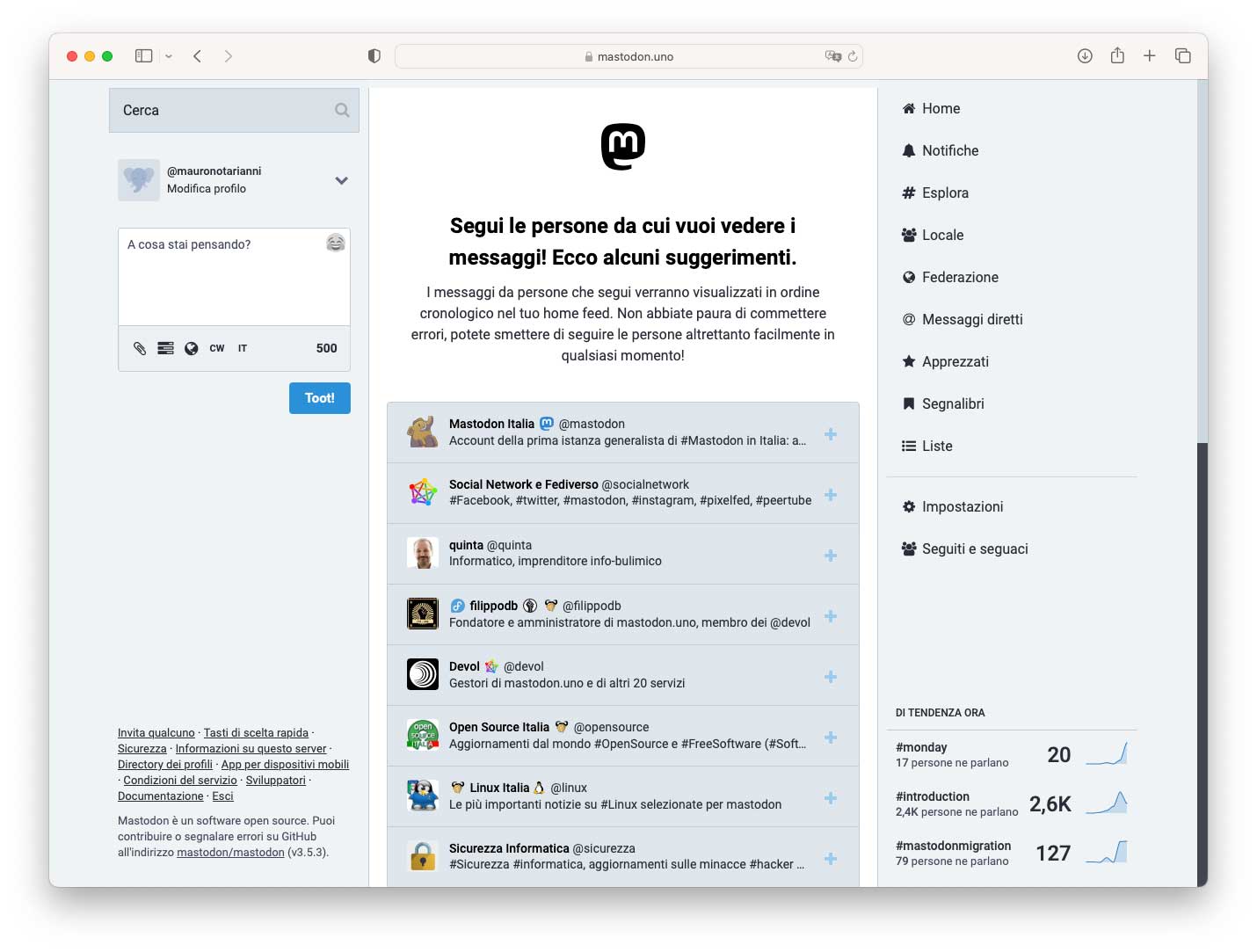This screenshot has height=952, width=1257.
Task: Click the search magnifier icon
Action: [342, 110]
